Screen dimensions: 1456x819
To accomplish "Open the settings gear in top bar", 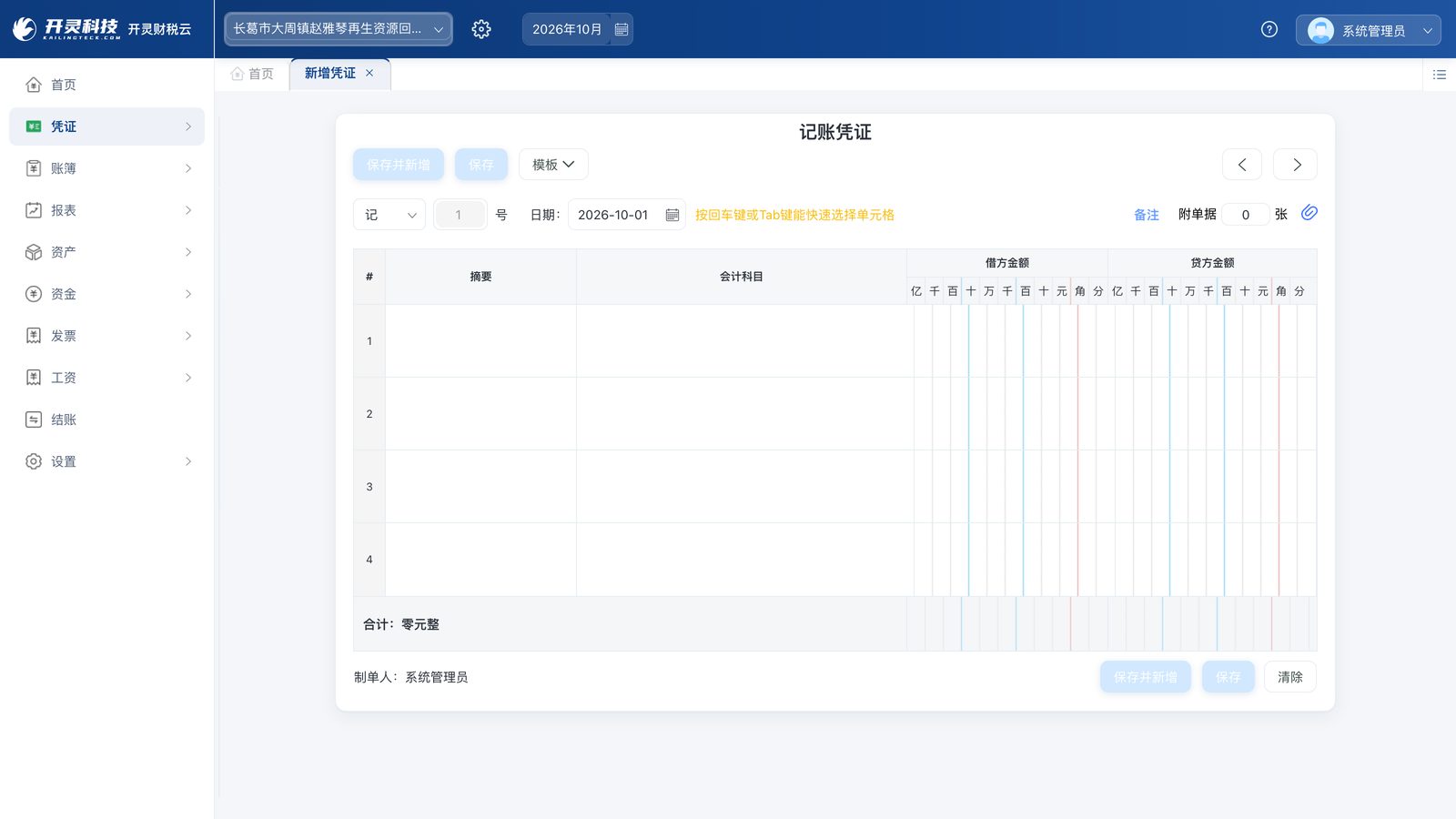I will 481,29.
